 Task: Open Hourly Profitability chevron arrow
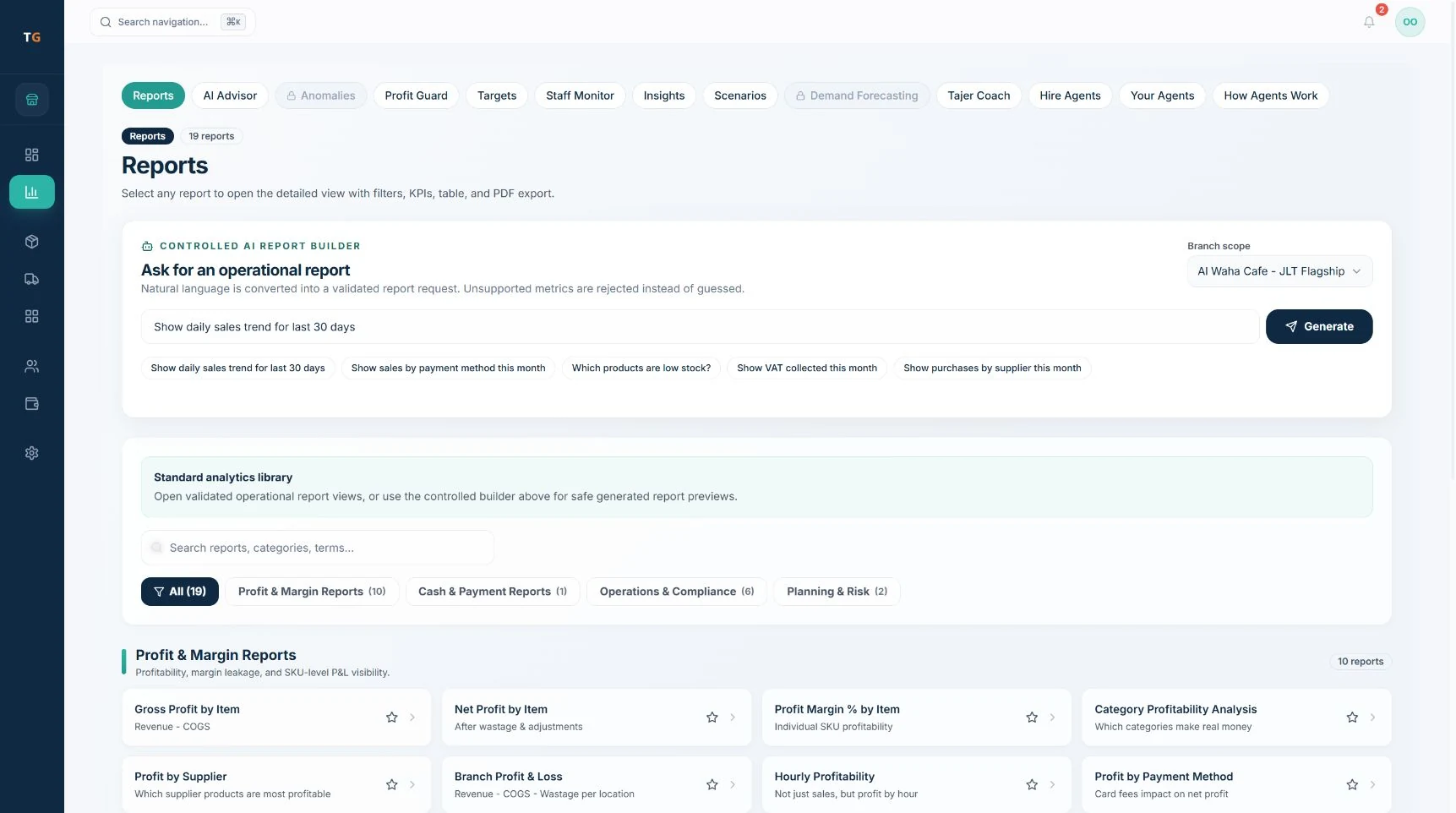click(x=1052, y=785)
